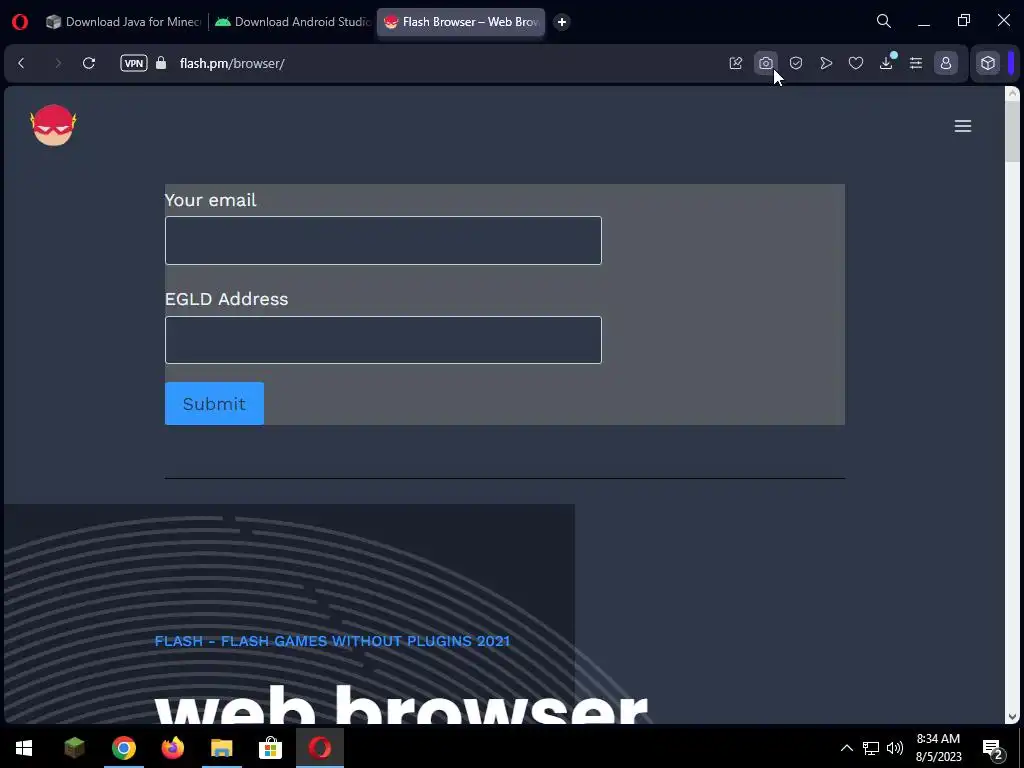Open the clock and date flyout
Viewport: 1024px width, 768px height.
click(938, 748)
